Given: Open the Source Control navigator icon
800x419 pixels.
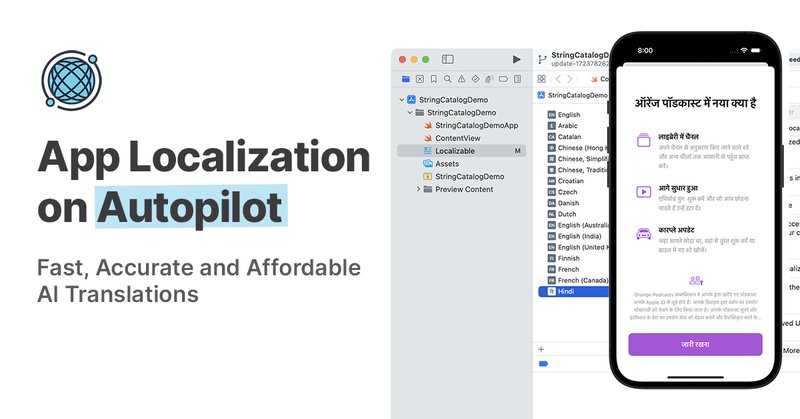Looking at the screenshot, I should [419, 79].
